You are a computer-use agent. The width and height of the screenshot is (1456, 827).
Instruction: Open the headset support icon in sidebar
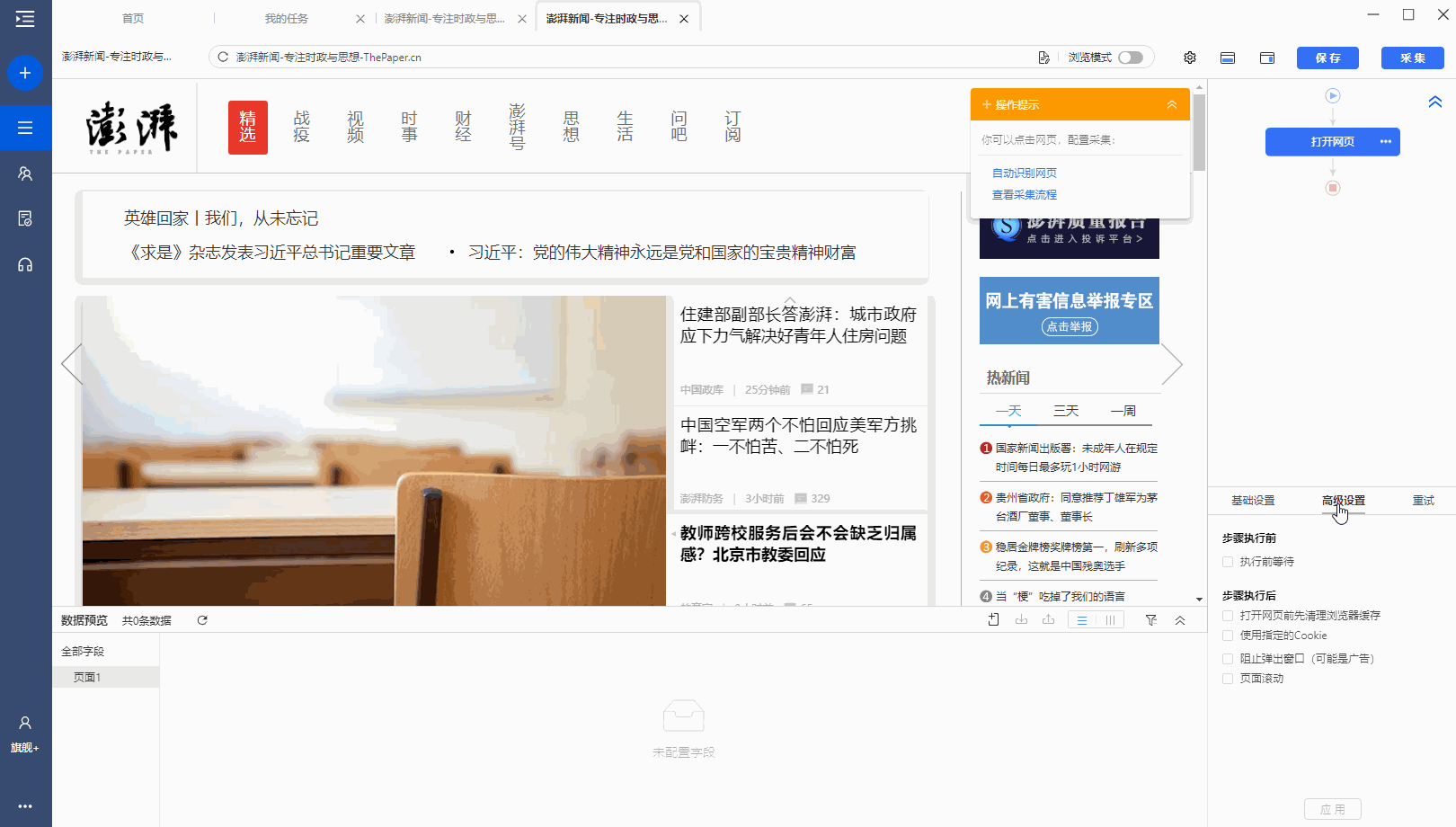(25, 264)
